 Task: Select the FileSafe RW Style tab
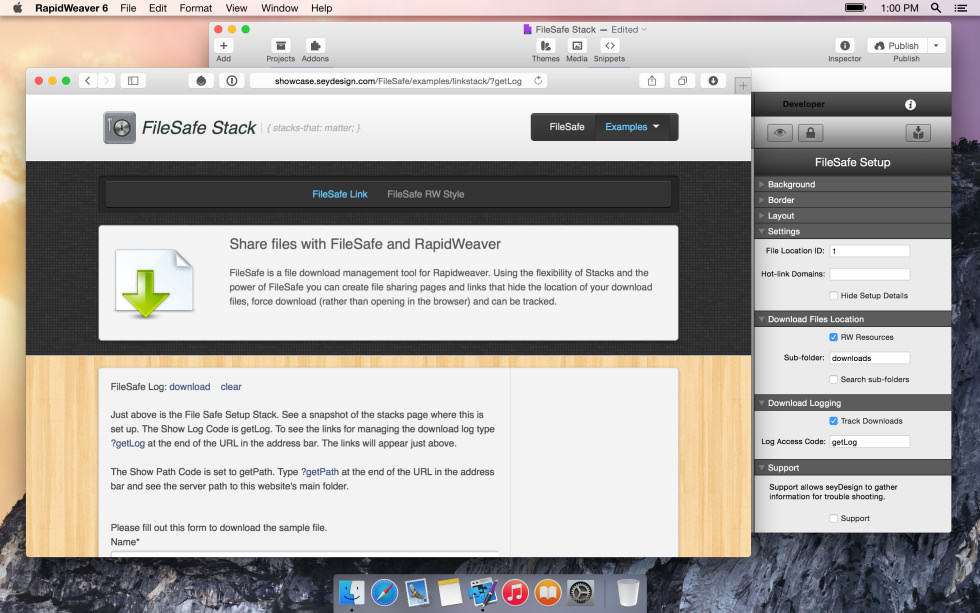click(x=426, y=194)
